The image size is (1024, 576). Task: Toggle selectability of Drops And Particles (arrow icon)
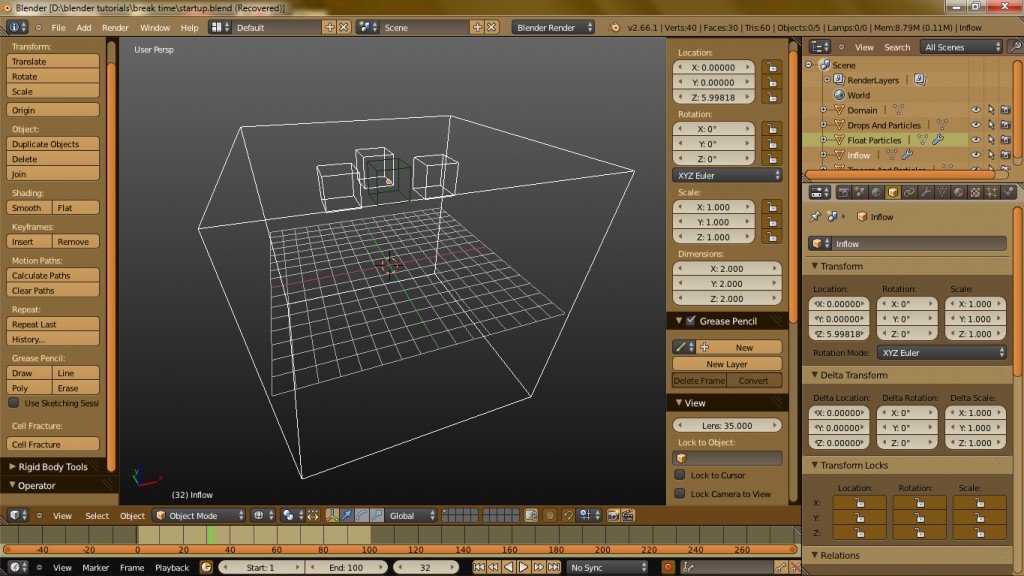coord(991,125)
